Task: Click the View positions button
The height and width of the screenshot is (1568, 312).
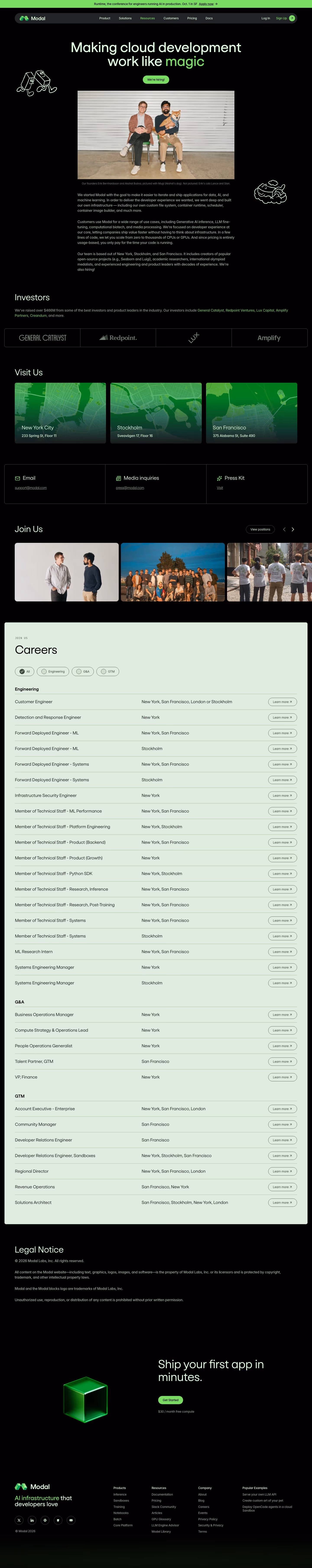Action: pyautogui.click(x=260, y=530)
